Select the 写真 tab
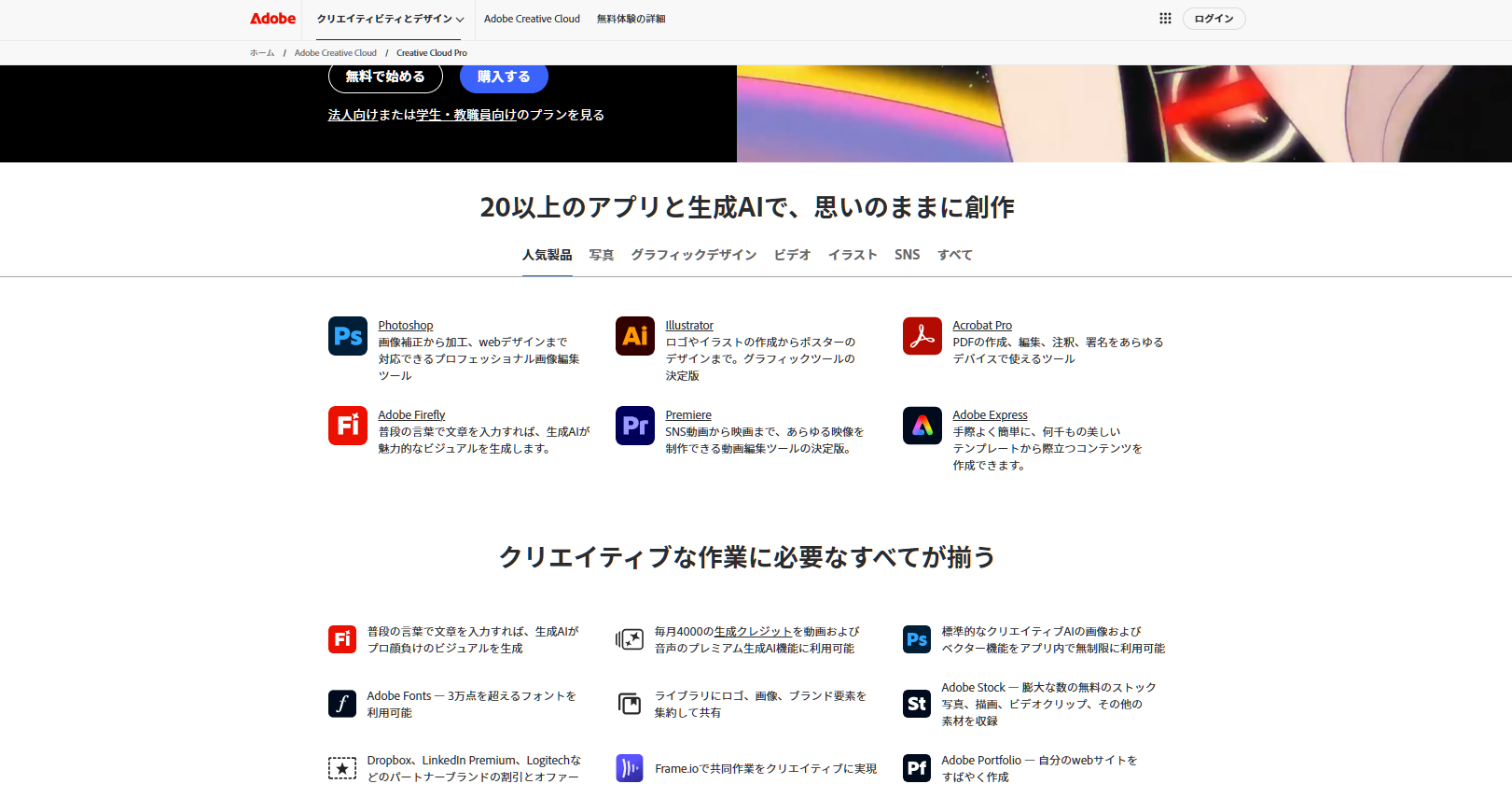 pyautogui.click(x=602, y=255)
